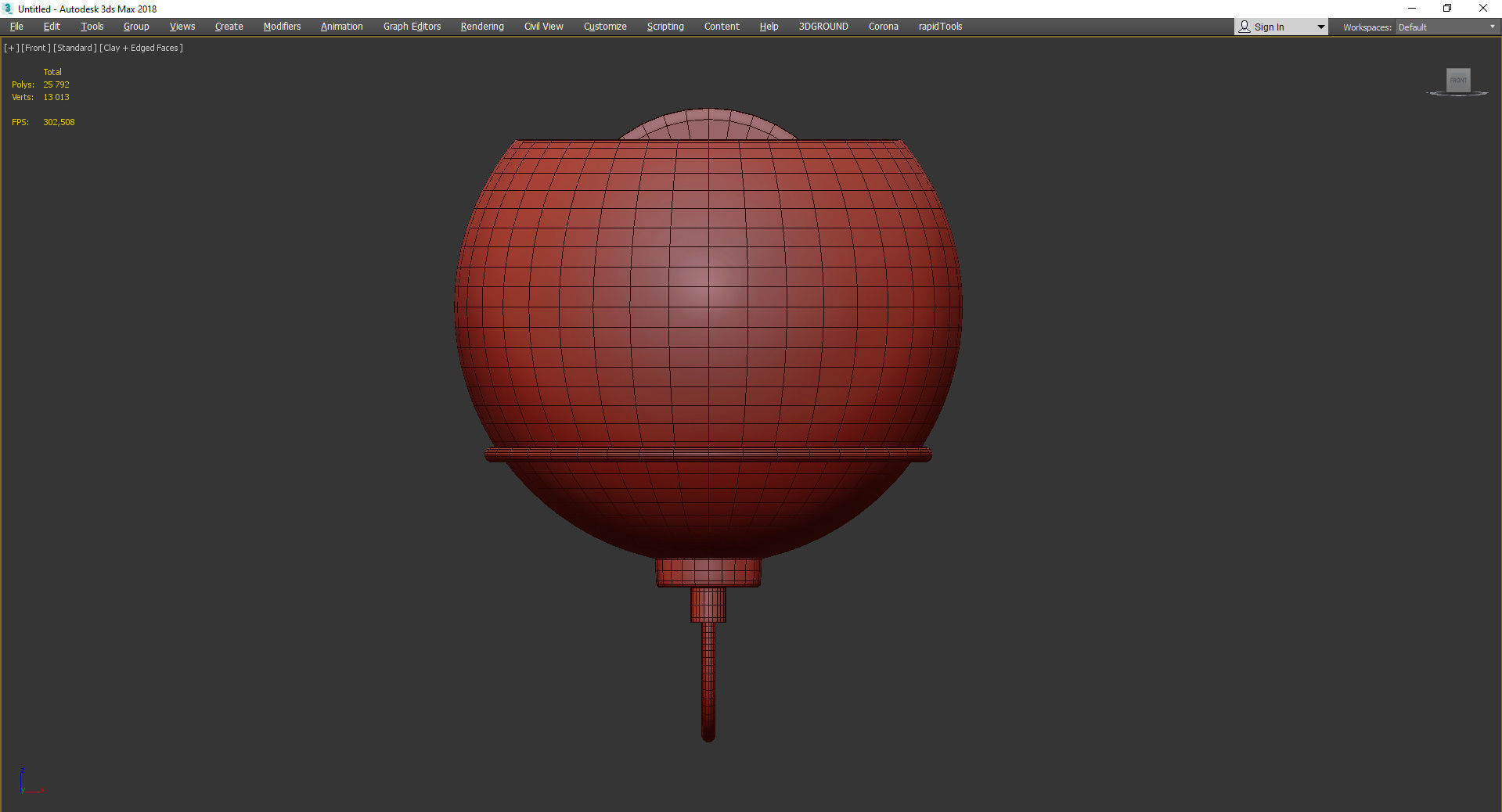Click the dome cap atop the sphere
1502x812 pixels.
(708, 124)
